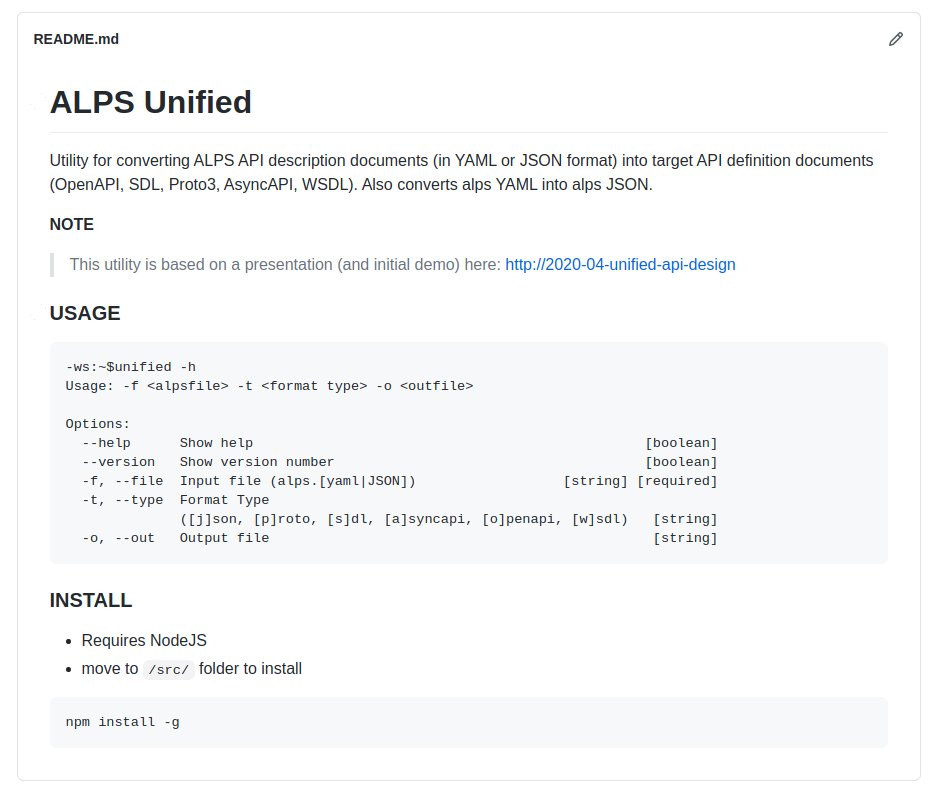
Task: Click the '--help' option text
Action: [106, 443]
